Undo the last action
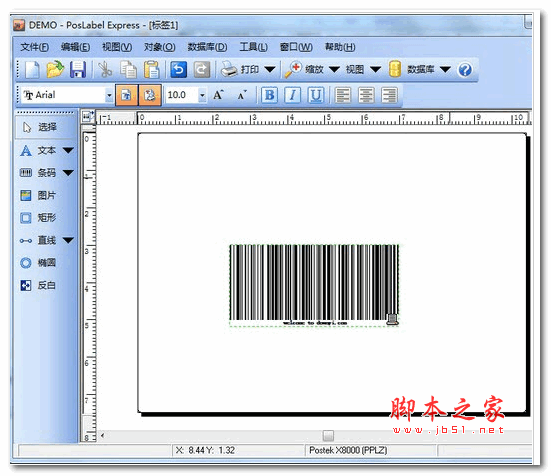Screen dimensions: 551x476 coord(178,70)
